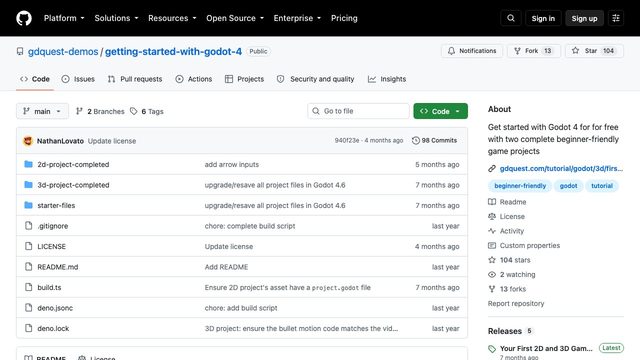Click the release tag icon under Releases
Viewport: 640px width, 360px height.
tap(492, 349)
